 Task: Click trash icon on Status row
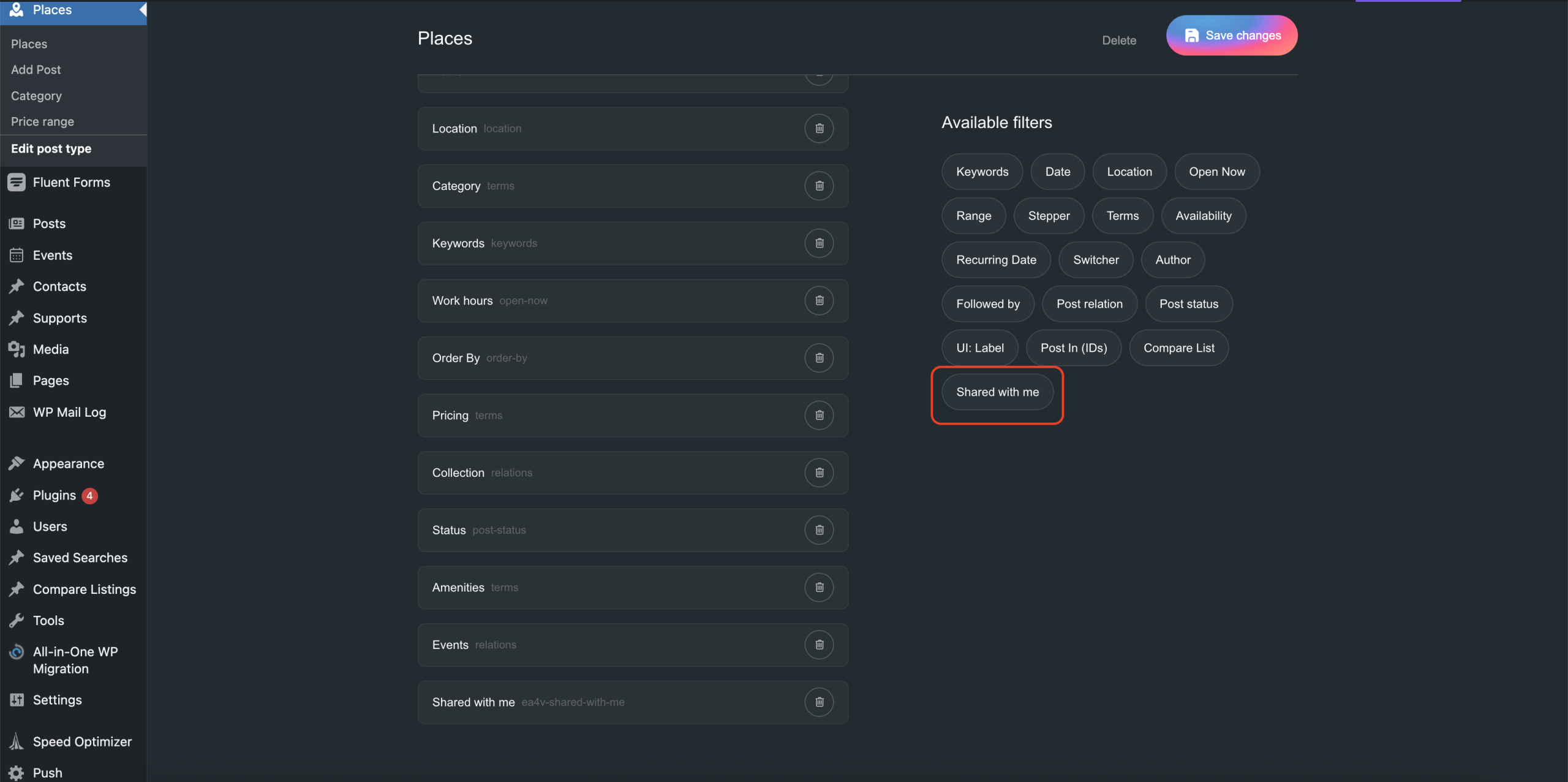pyautogui.click(x=819, y=530)
